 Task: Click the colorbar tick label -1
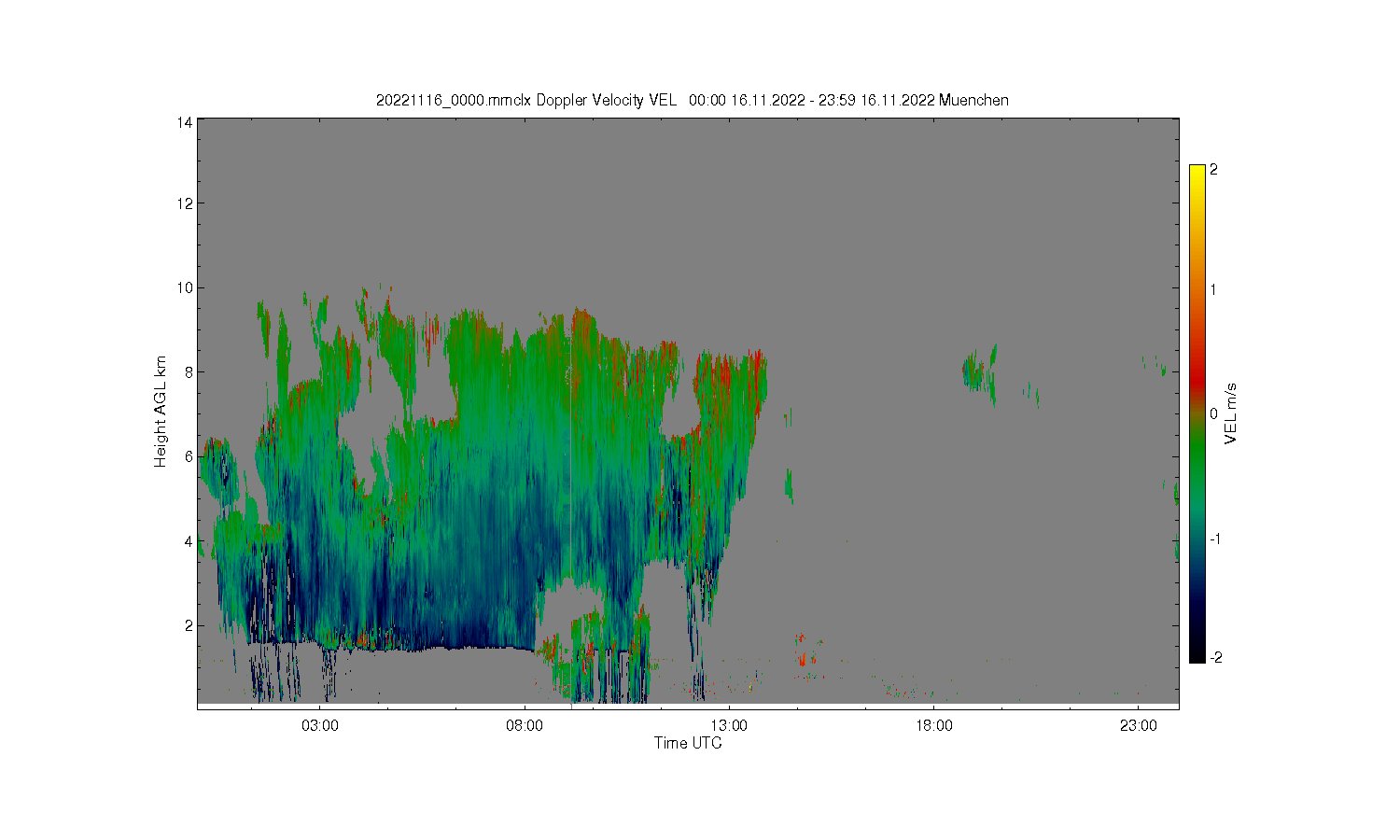click(1216, 539)
